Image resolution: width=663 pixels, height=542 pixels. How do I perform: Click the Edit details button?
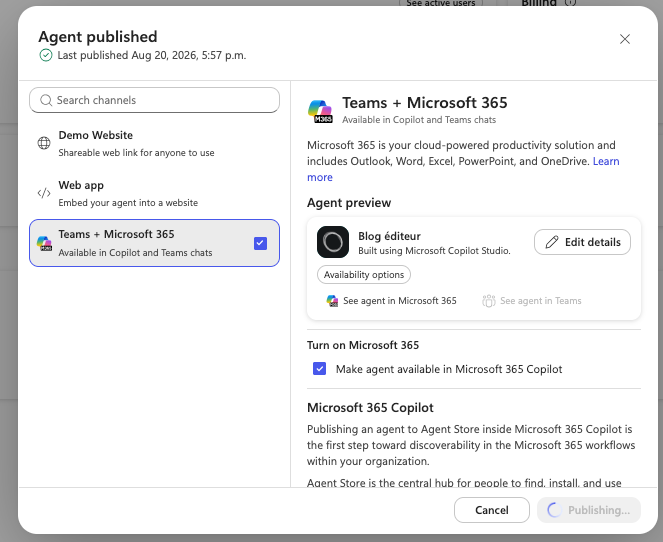pyautogui.click(x=582, y=242)
